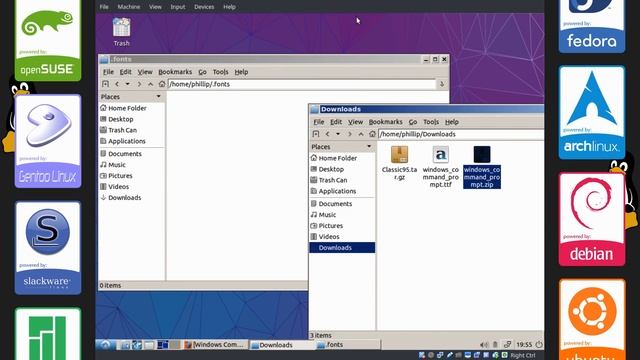640x360 pixels.
Task: Open the File menu in the VirtualBox menu bar
Action: tap(104, 7)
